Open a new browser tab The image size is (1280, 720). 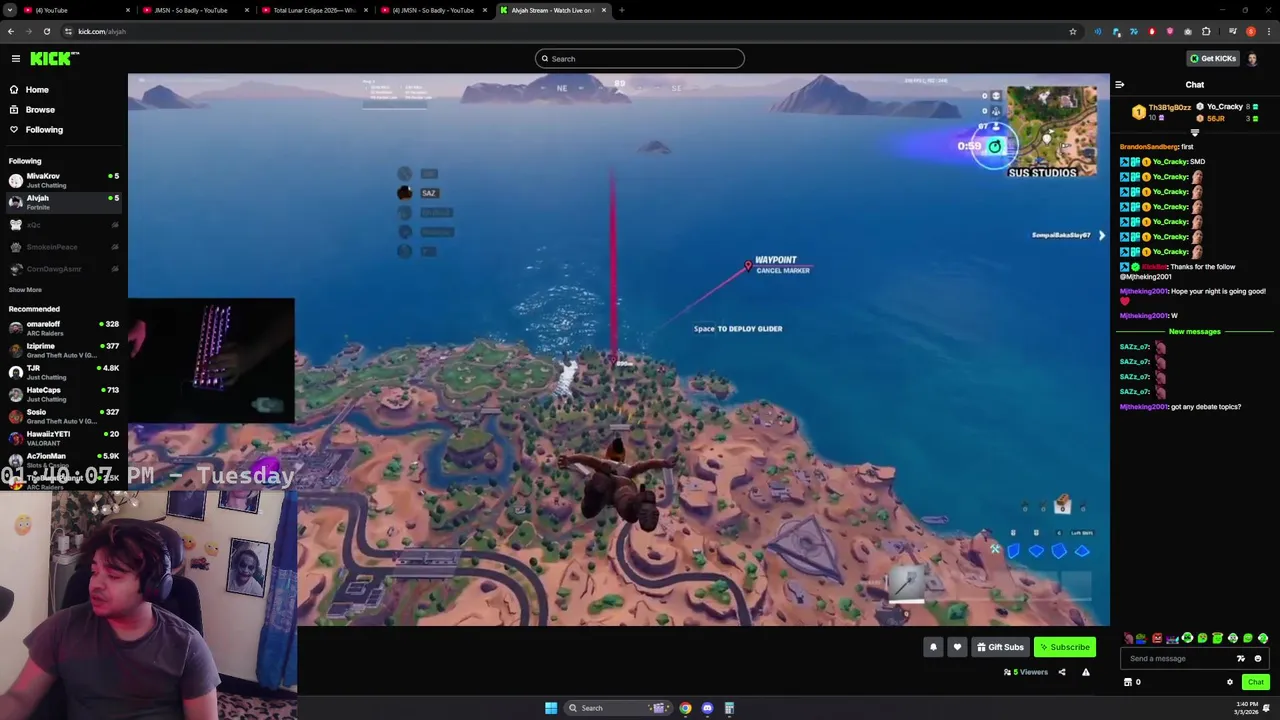621,10
